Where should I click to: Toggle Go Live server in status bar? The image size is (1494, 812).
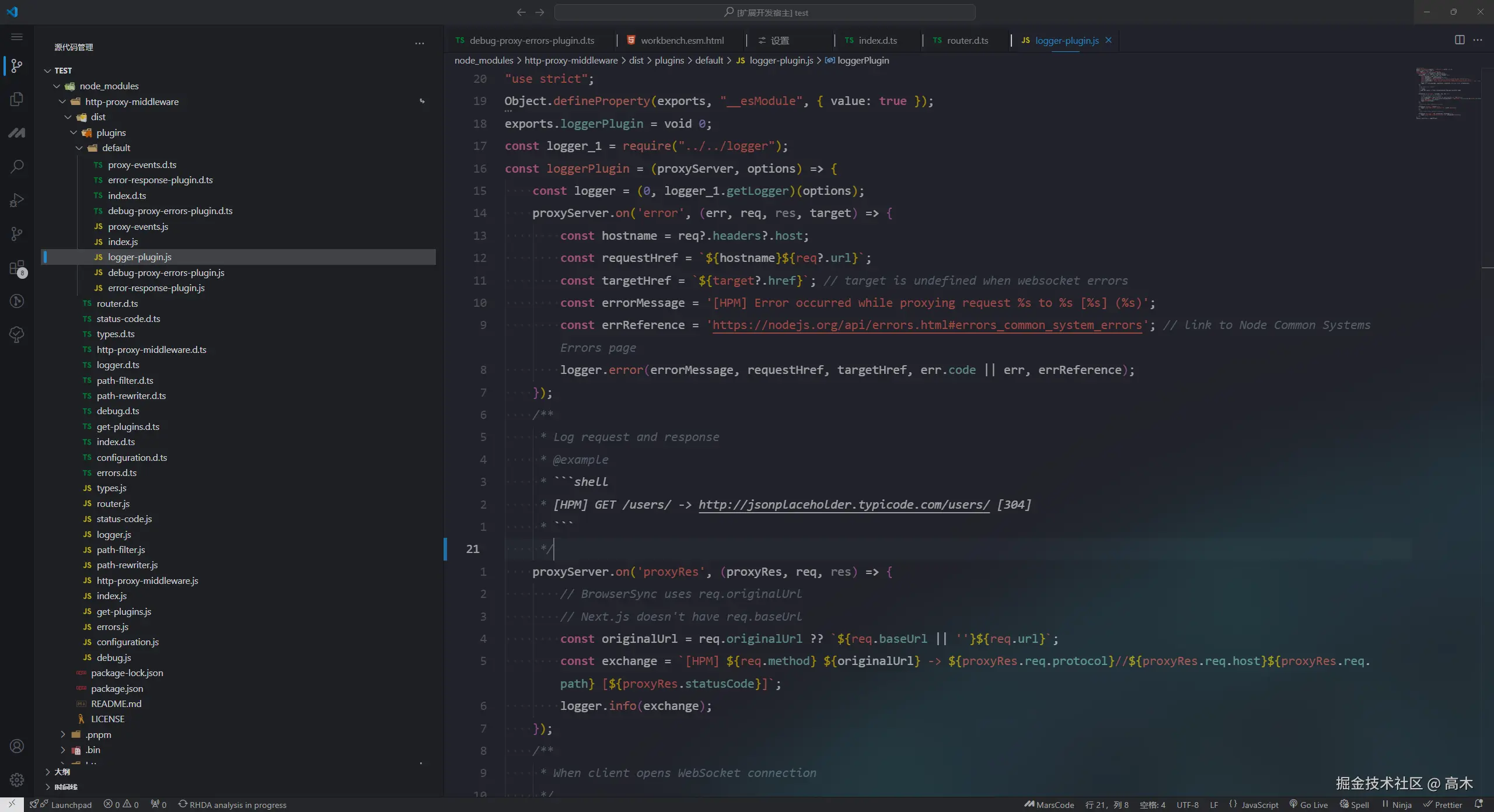coord(1308,804)
